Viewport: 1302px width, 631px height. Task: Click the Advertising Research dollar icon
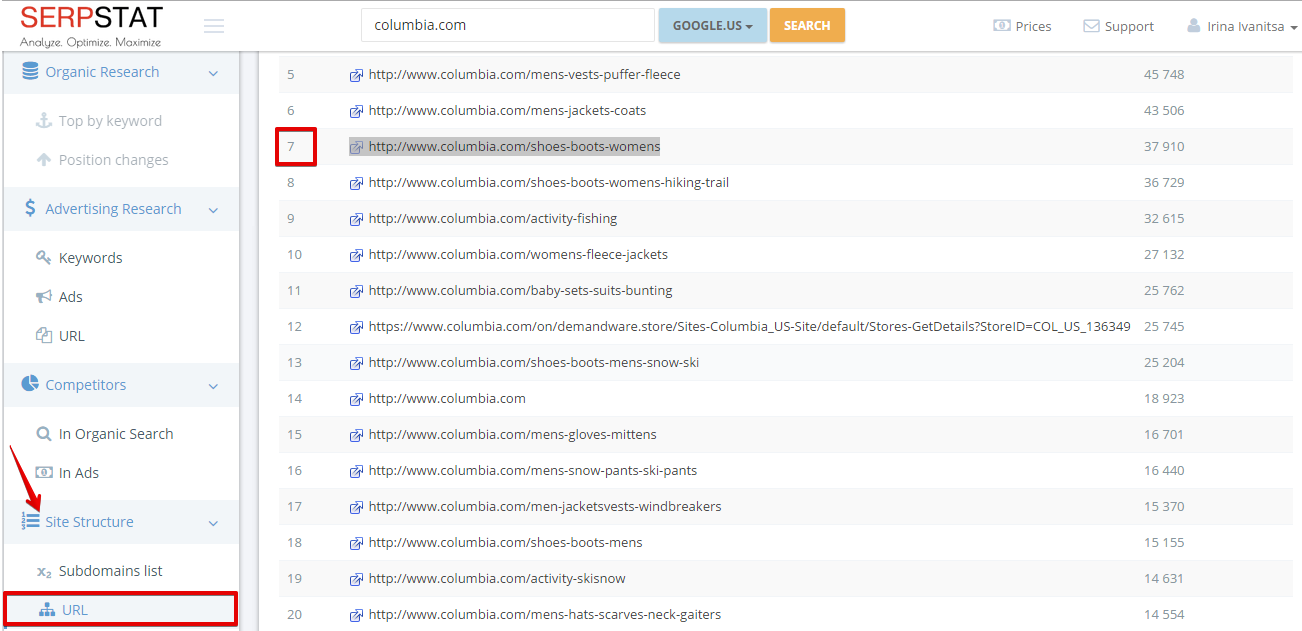[30, 209]
